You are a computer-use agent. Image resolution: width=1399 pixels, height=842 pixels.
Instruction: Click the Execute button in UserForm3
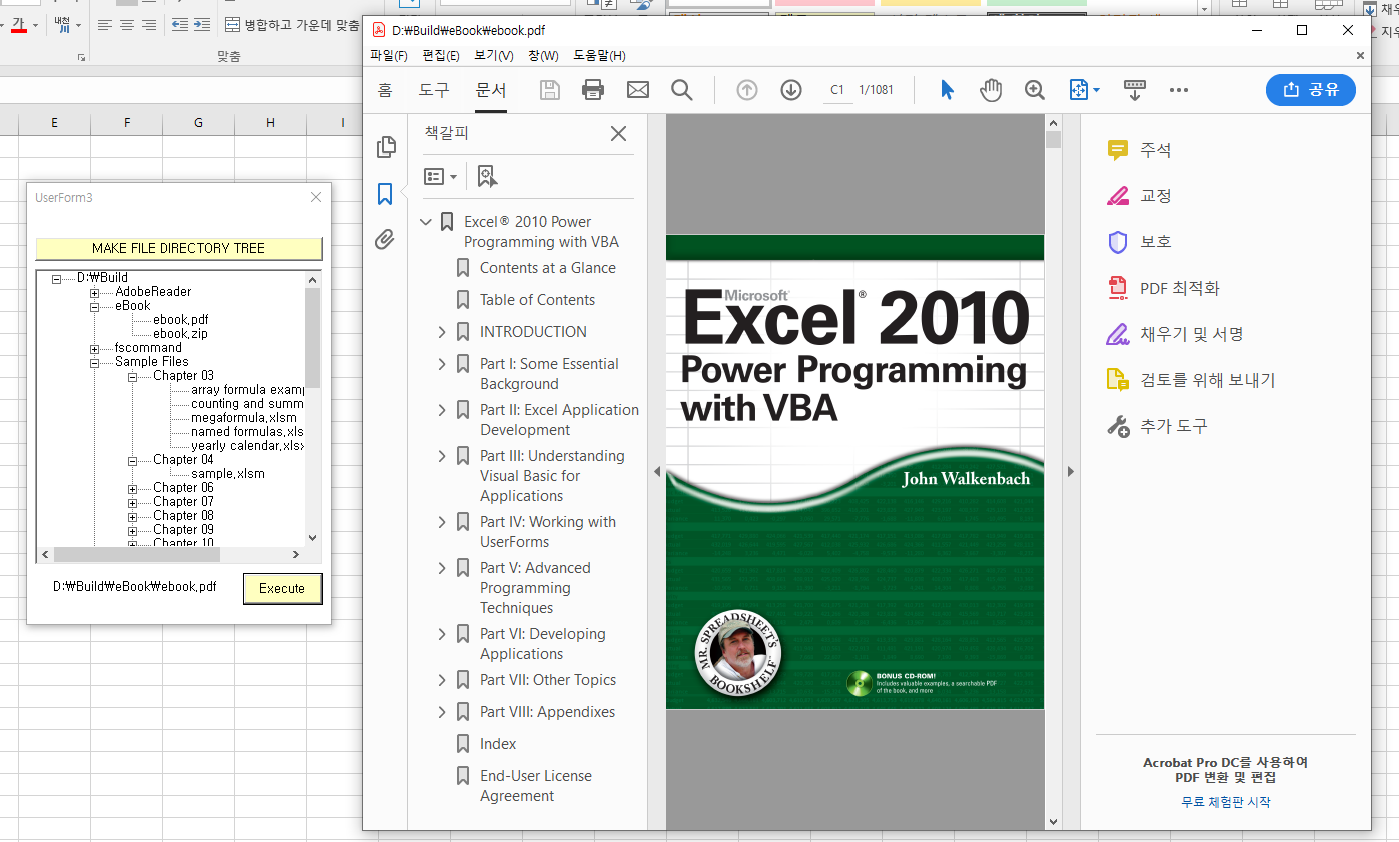tap(282, 588)
